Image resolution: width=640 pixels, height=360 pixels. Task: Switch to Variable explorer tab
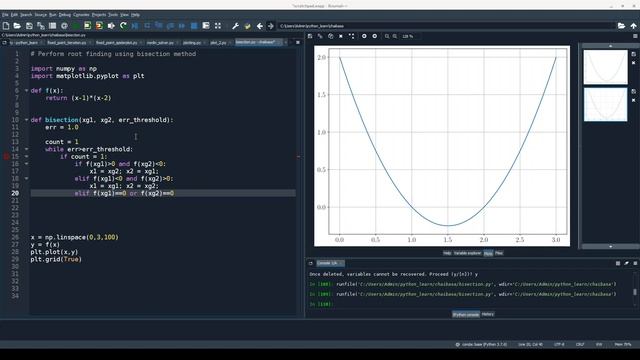click(x=467, y=253)
